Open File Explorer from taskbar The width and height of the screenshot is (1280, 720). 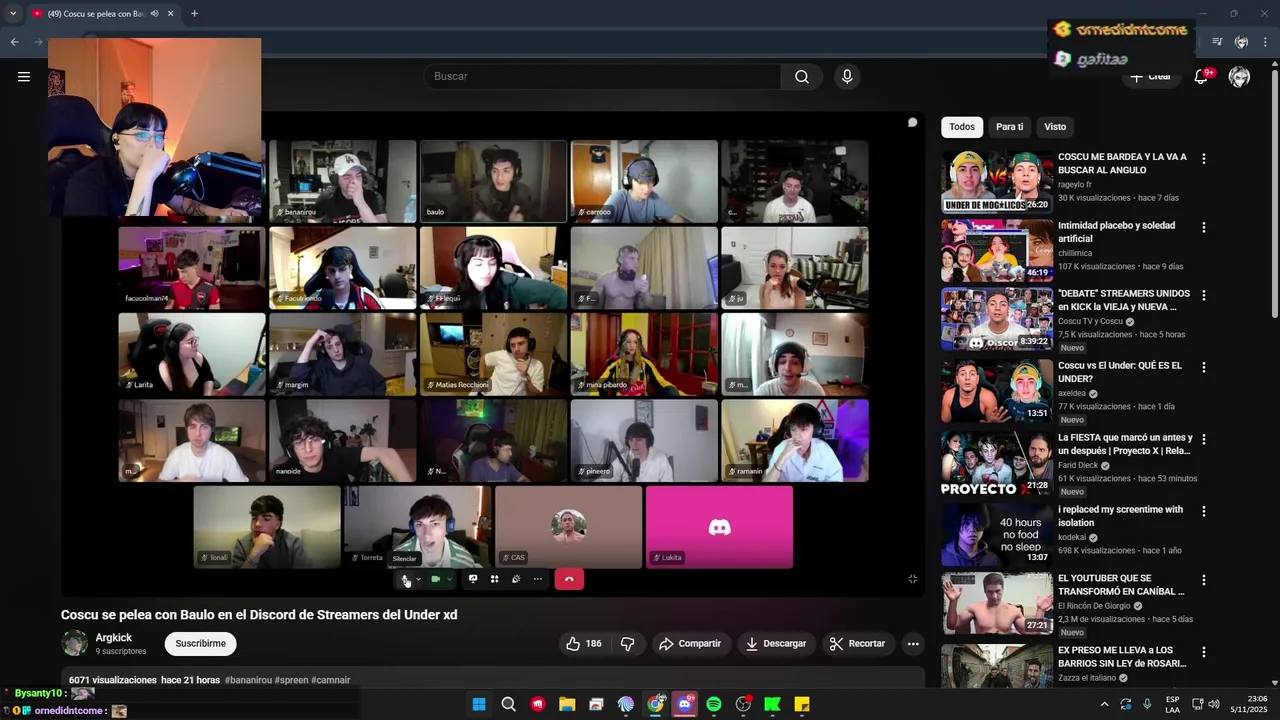point(567,704)
